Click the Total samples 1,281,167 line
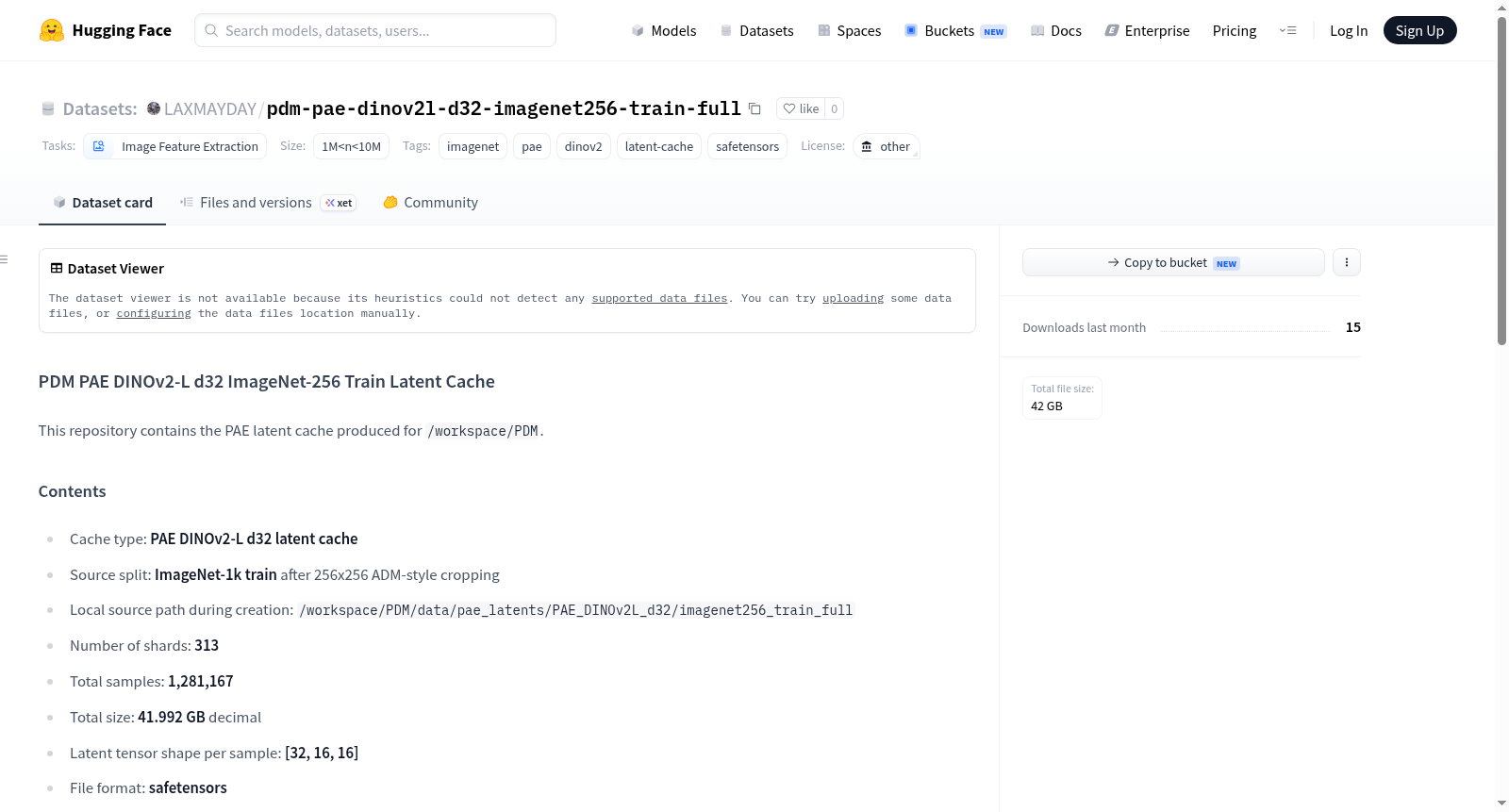 pyautogui.click(x=151, y=681)
